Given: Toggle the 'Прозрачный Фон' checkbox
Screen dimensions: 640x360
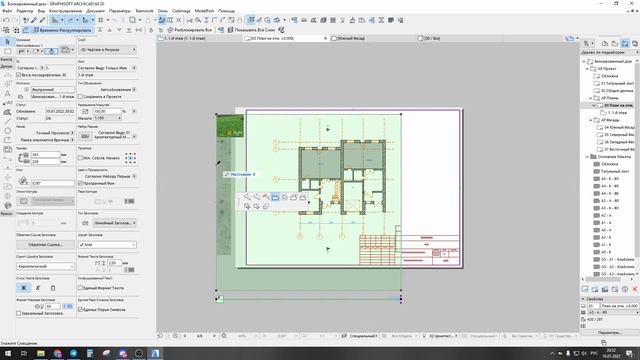Looking at the screenshot, I should pyautogui.click(x=80, y=183).
